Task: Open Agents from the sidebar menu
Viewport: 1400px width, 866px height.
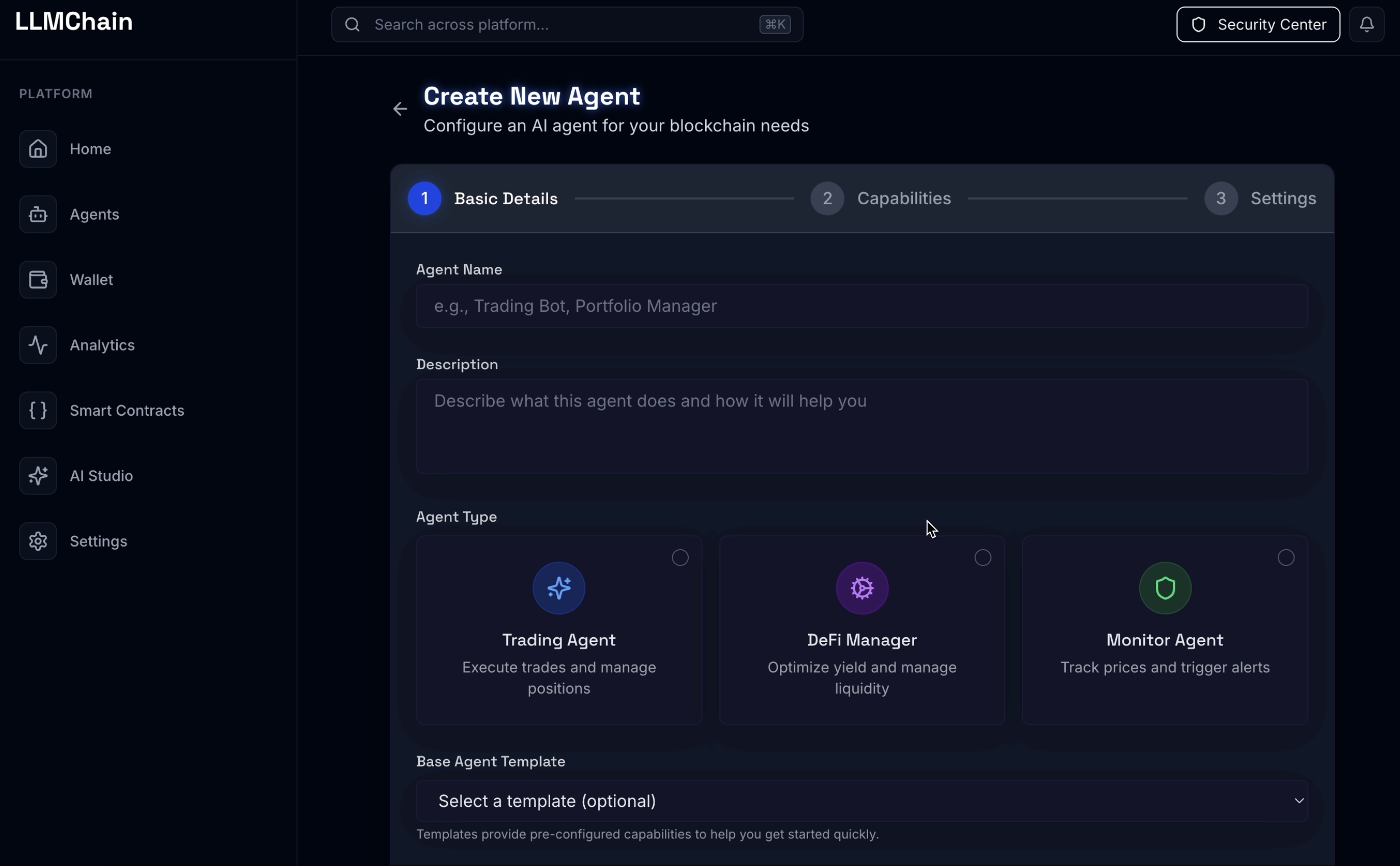Action: [x=94, y=214]
